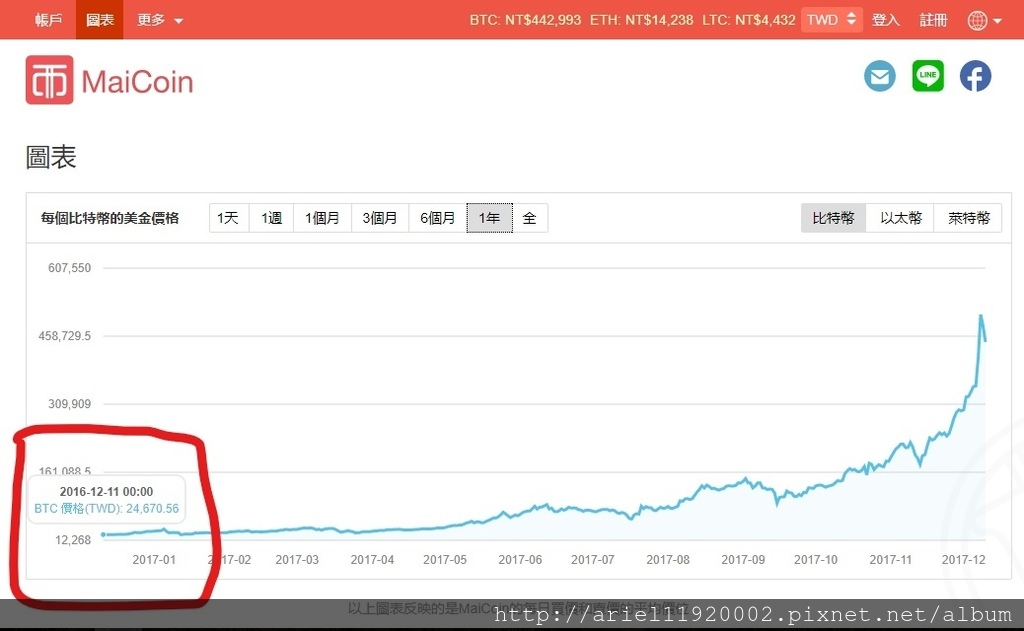Select the 3個月 time range

380,218
